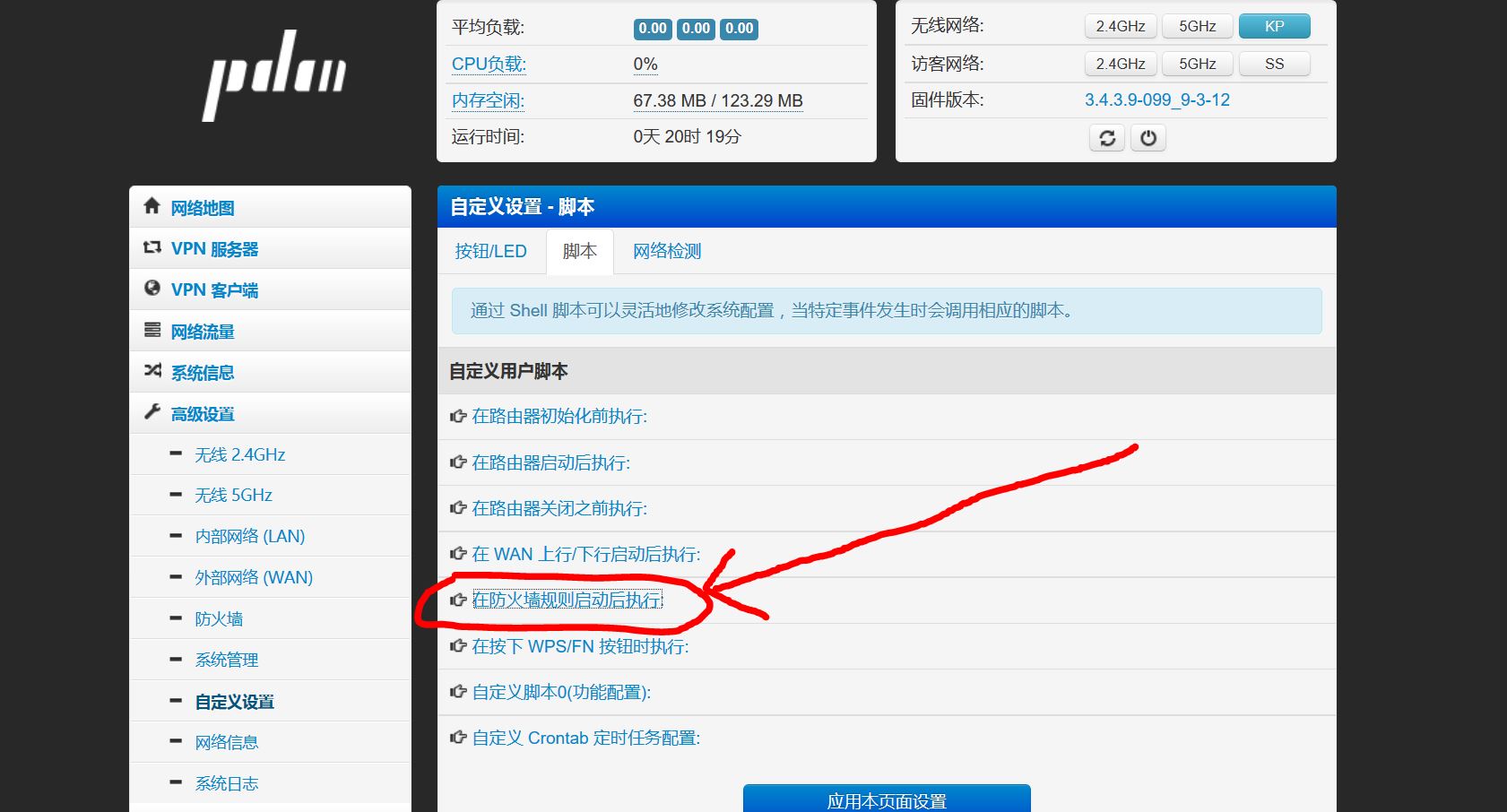Toggle wireless network 5GHz button
The image size is (1507, 812).
coord(1197,26)
